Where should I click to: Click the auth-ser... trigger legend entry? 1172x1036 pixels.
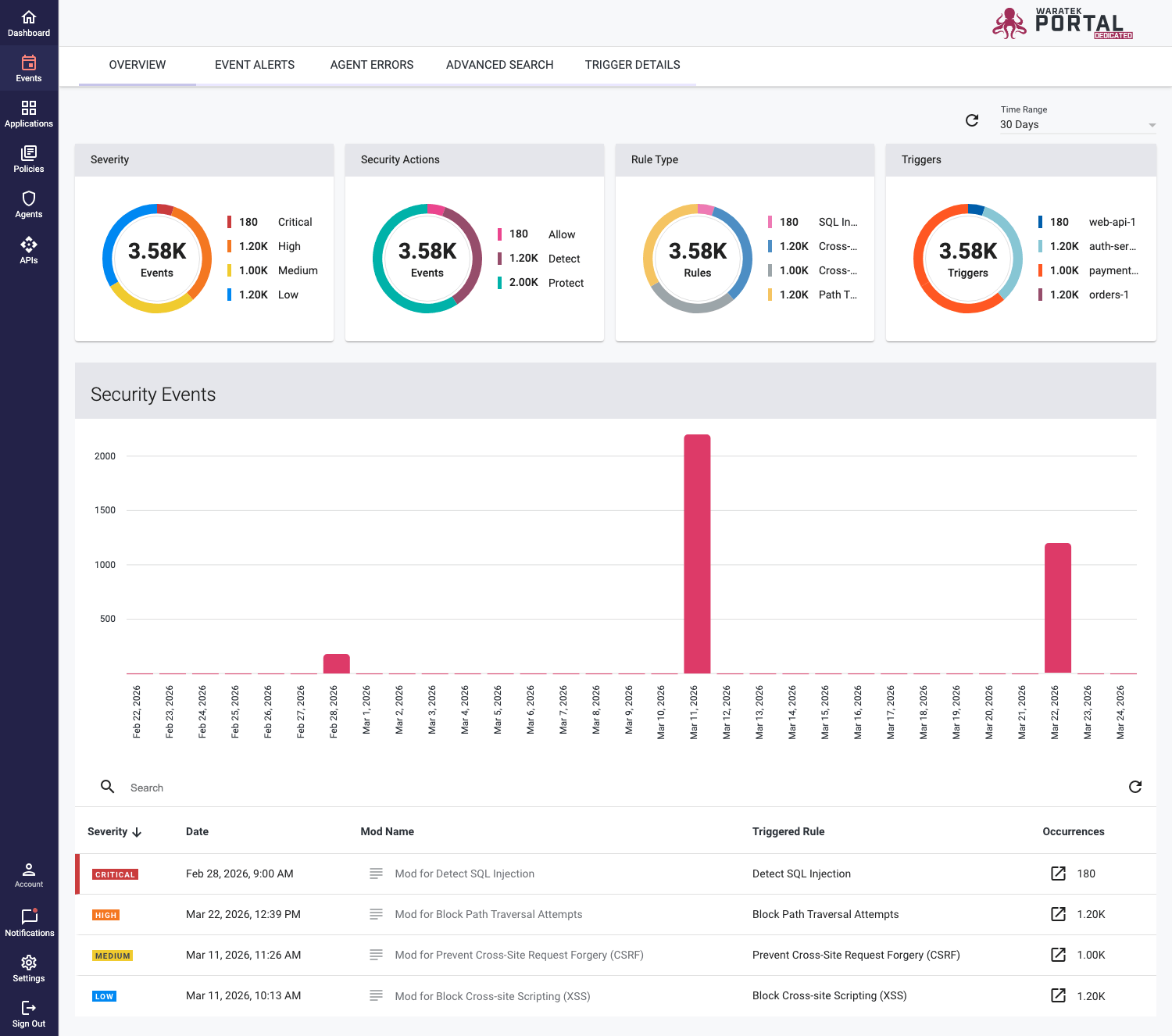coord(1088,246)
